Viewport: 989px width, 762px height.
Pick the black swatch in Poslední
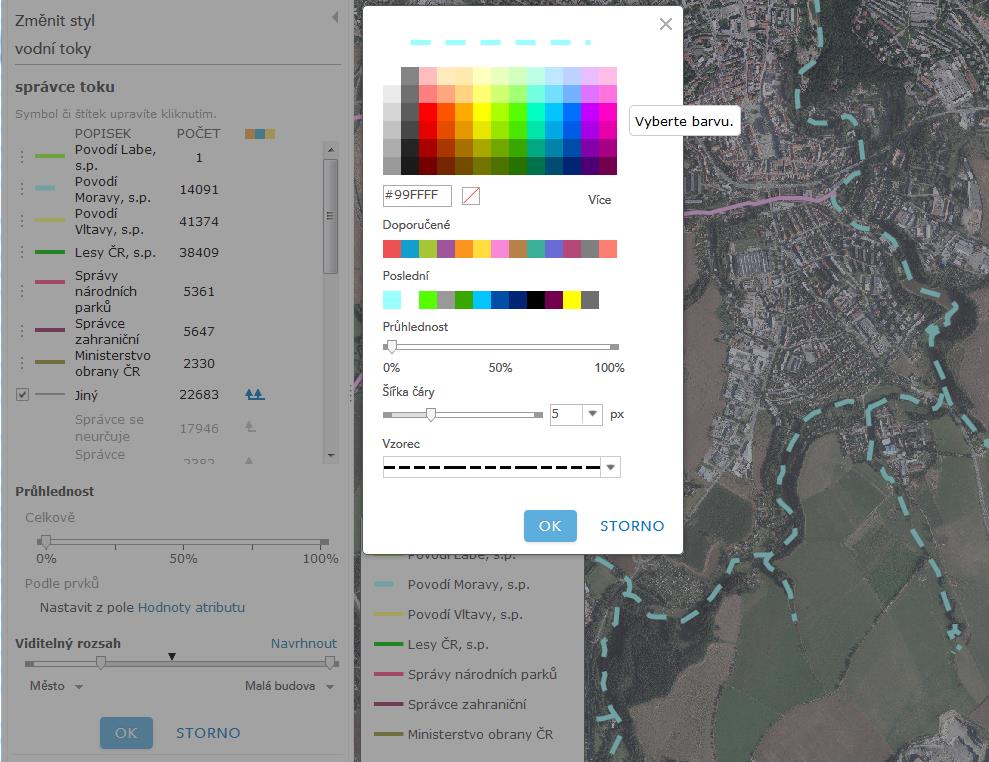(x=535, y=300)
